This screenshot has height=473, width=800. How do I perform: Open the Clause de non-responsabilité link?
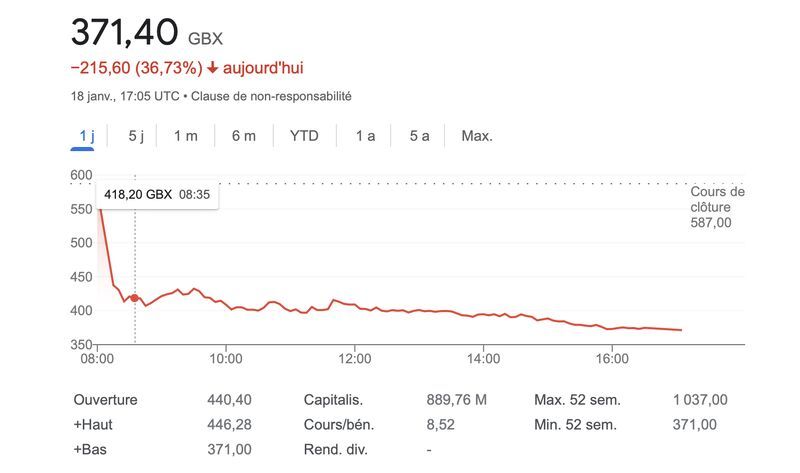[x=270, y=97]
